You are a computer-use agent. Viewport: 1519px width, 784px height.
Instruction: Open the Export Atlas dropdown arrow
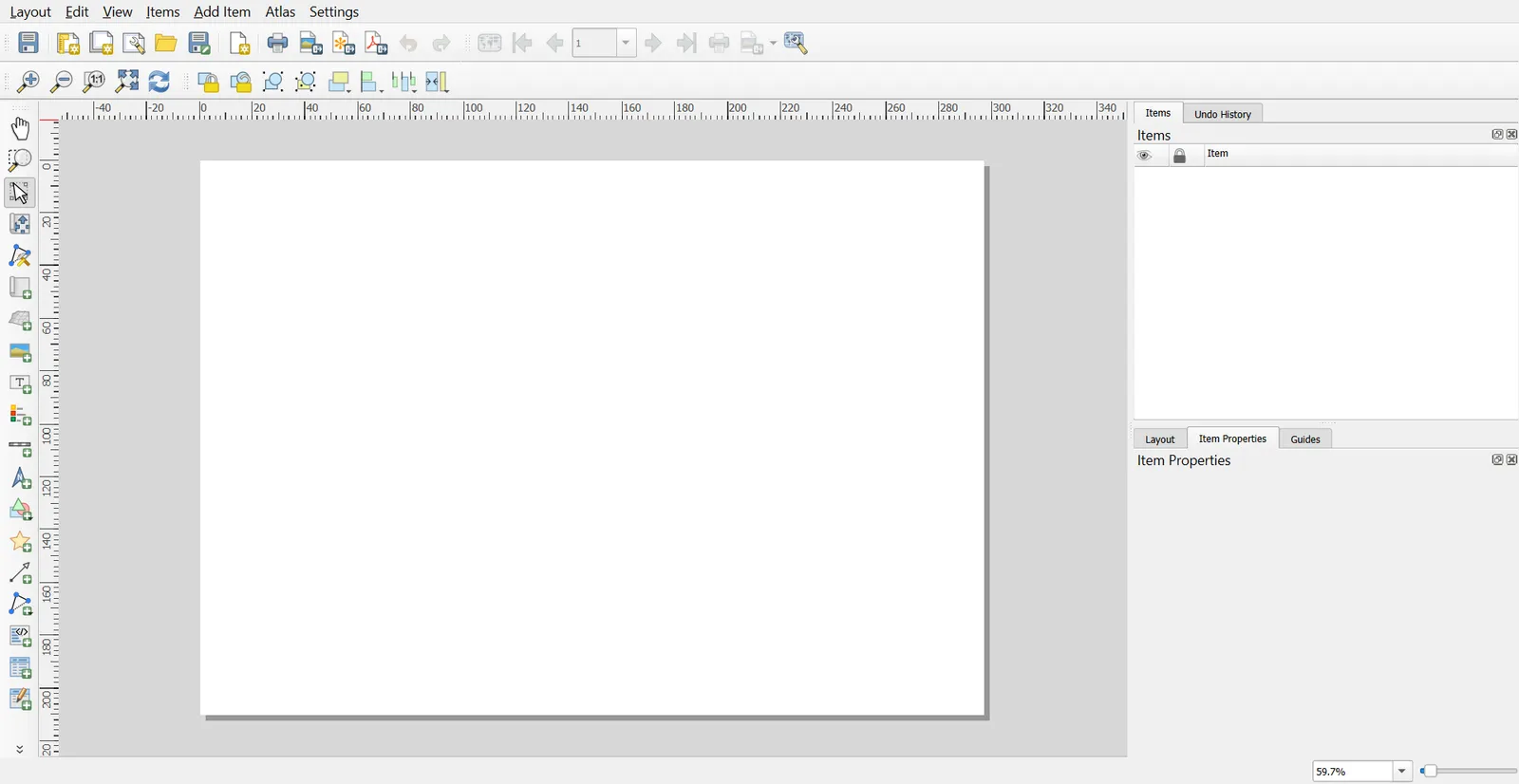(774, 44)
